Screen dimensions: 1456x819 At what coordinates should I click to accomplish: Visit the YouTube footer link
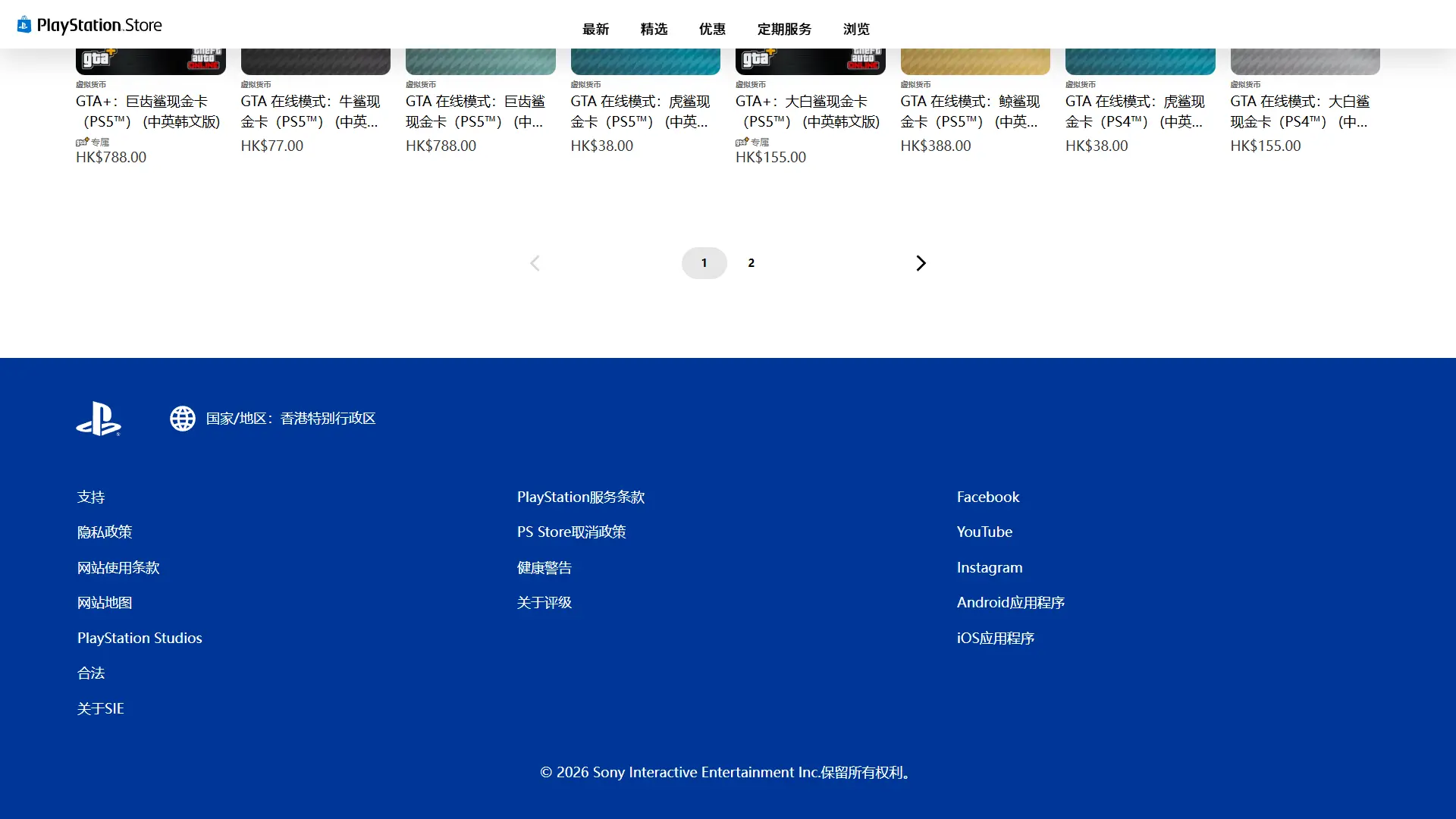coord(984,532)
